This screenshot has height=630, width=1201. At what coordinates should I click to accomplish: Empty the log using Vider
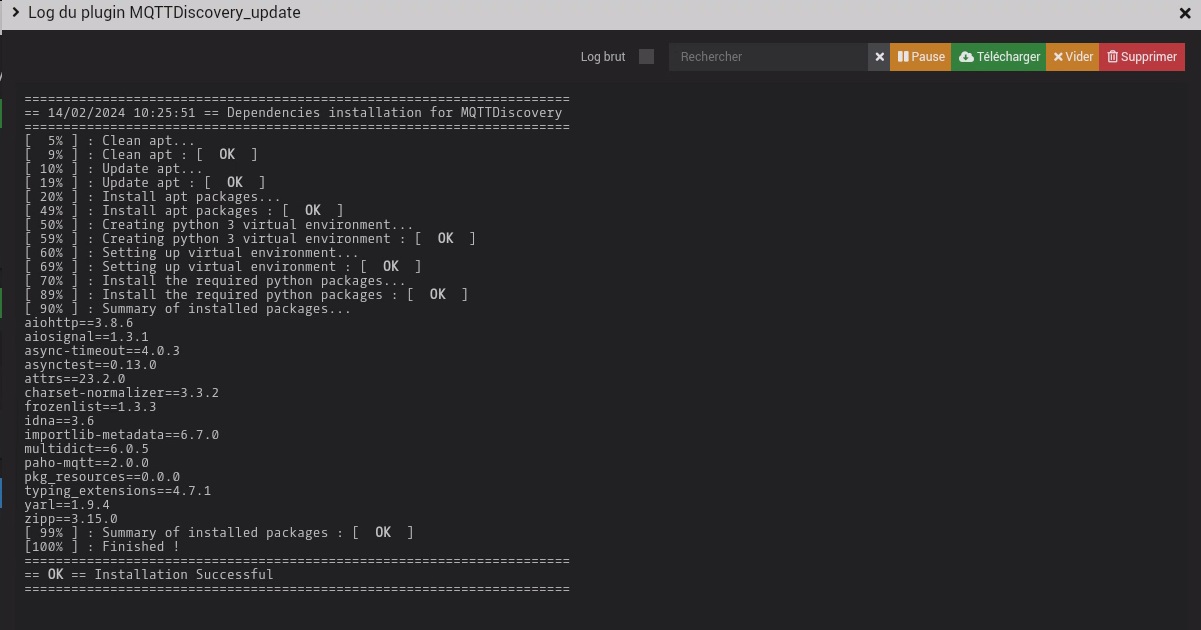tap(1073, 57)
